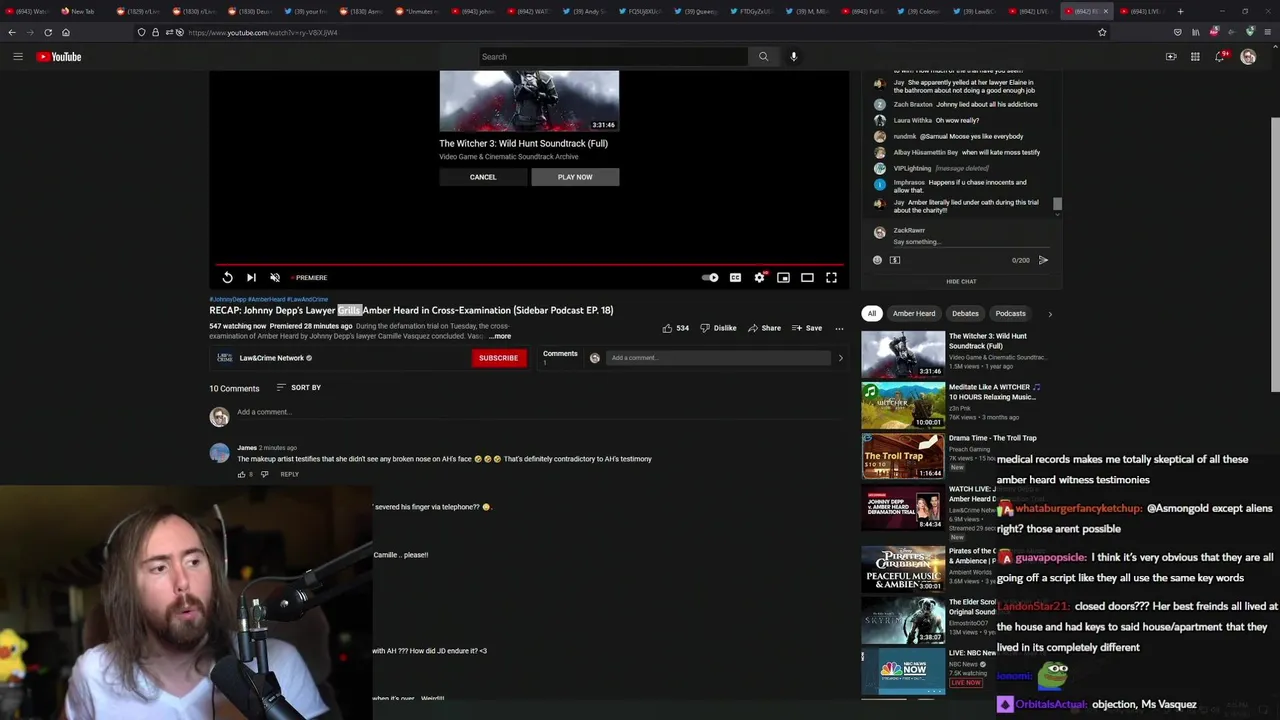Viewport: 1280px width, 720px height.
Task: Select the 'Podcasts' filter chip
Action: pos(1010,314)
